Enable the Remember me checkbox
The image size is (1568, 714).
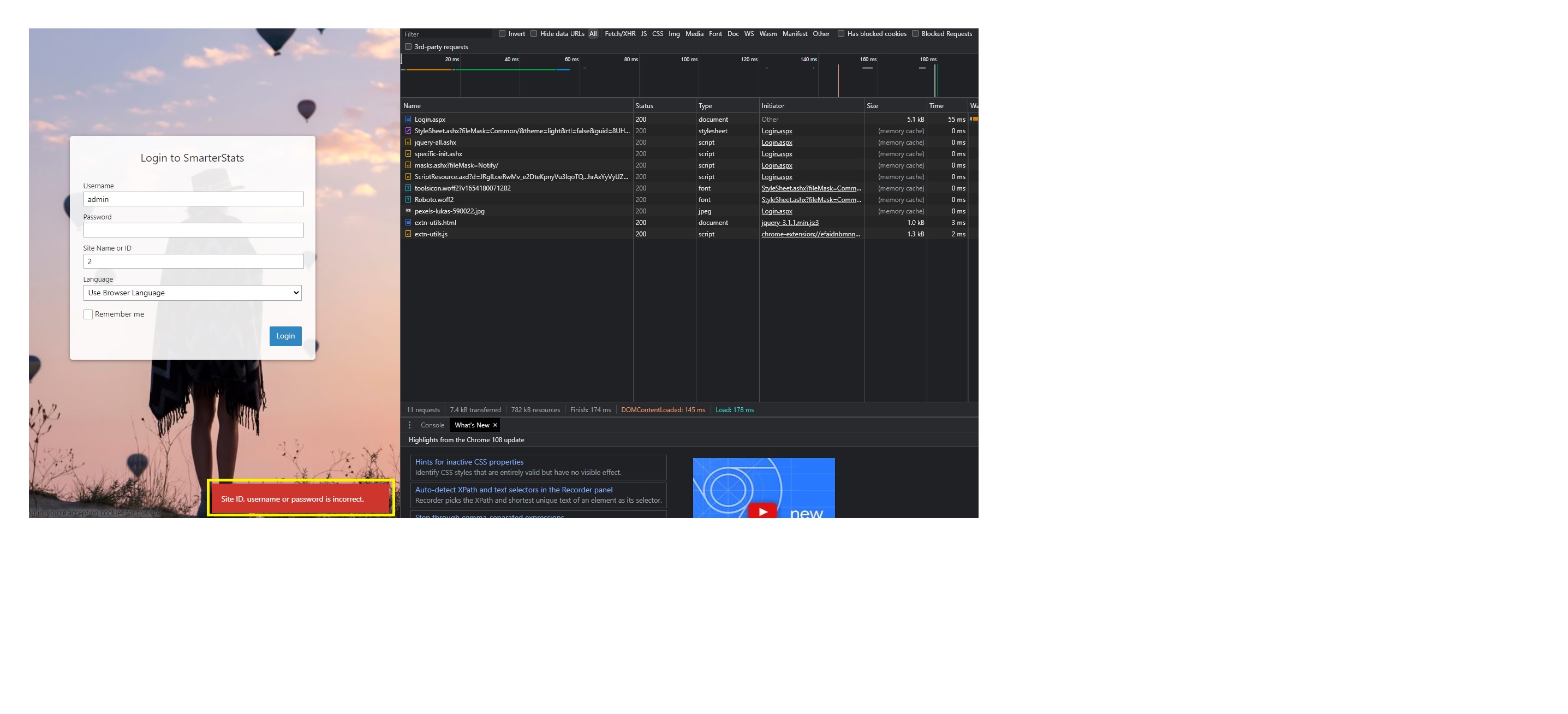[x=88, y=315]
